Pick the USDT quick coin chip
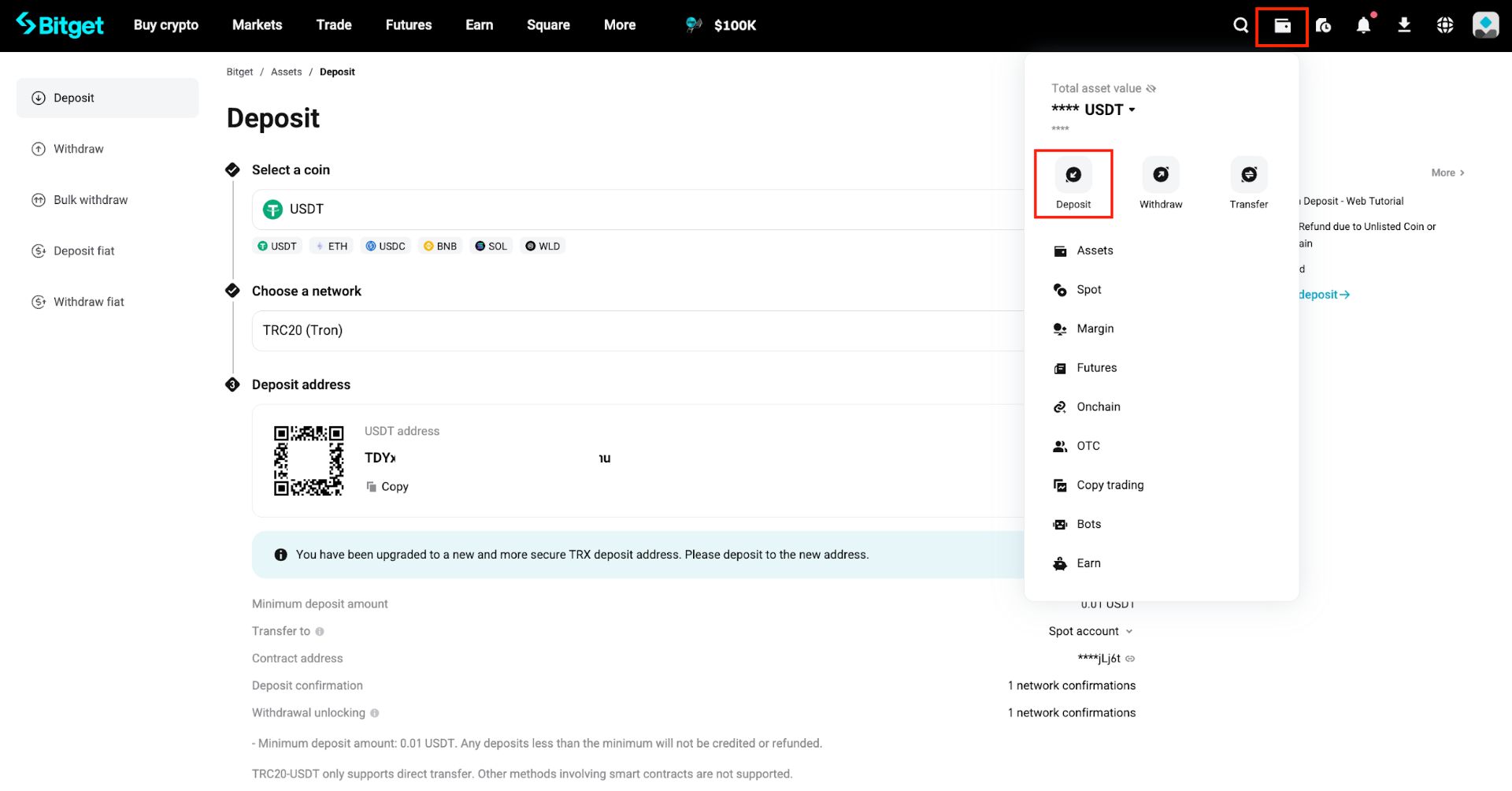Image resolution: width=1512 pixels, height=791 pixels. coord(277,246)
